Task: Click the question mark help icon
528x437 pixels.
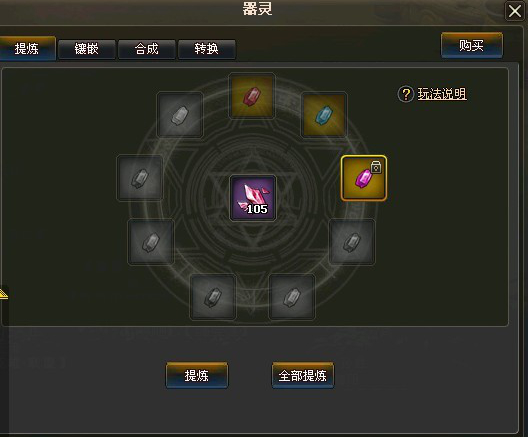Action: click(406, 94)
